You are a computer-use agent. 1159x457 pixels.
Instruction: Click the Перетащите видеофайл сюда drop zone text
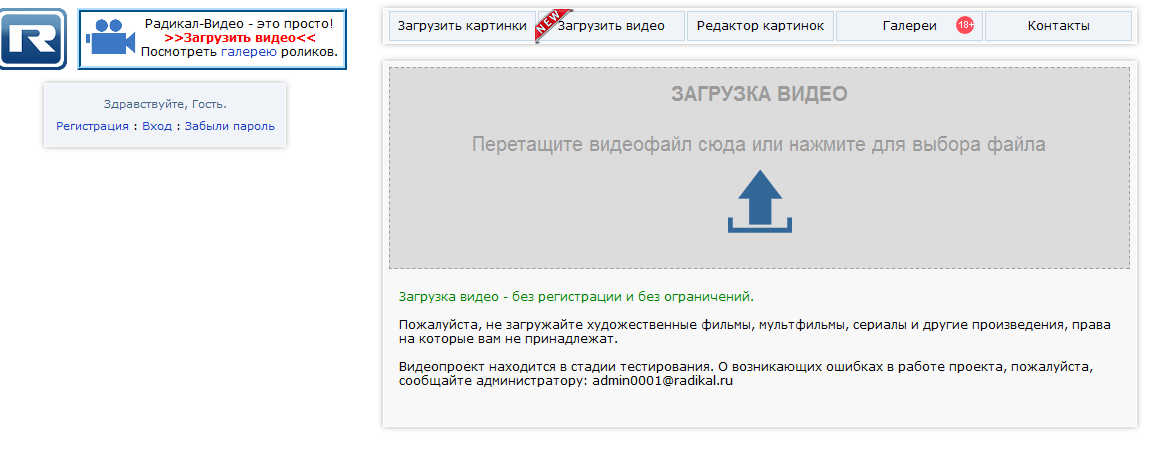758,145
